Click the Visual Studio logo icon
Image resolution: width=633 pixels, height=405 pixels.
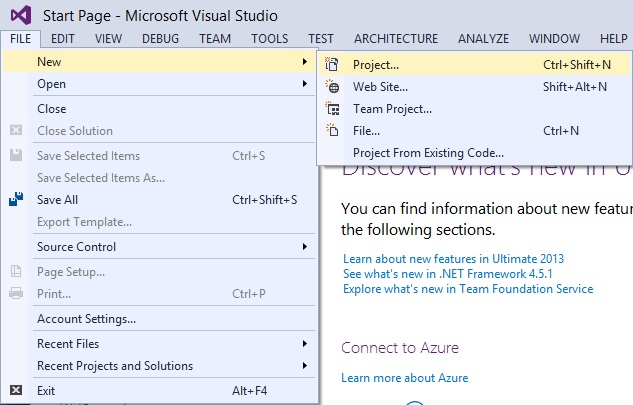19,15
